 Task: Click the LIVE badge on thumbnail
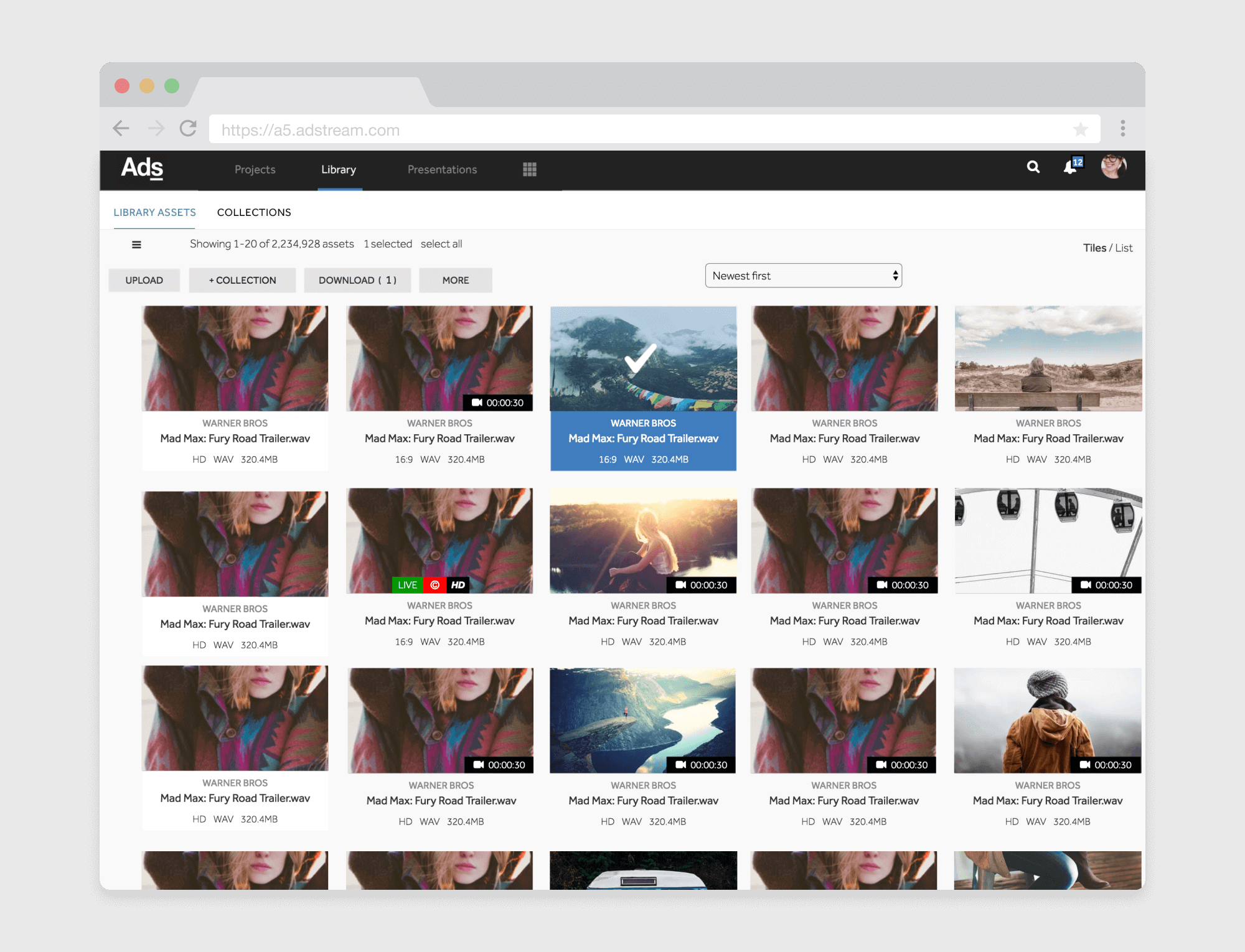click(407, 585)
